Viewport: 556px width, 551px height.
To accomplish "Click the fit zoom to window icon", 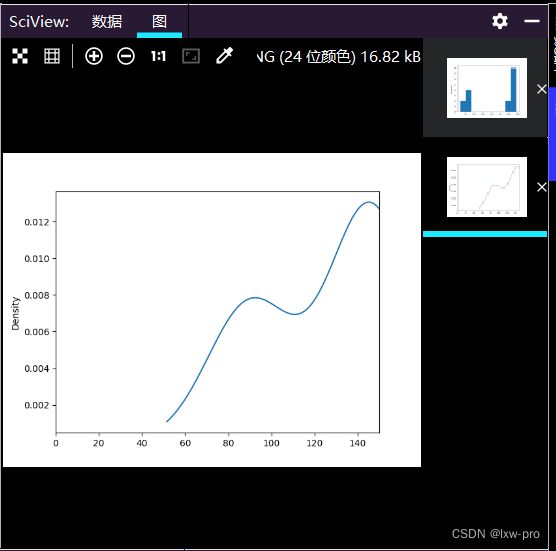I will click(x=191, y=56).
